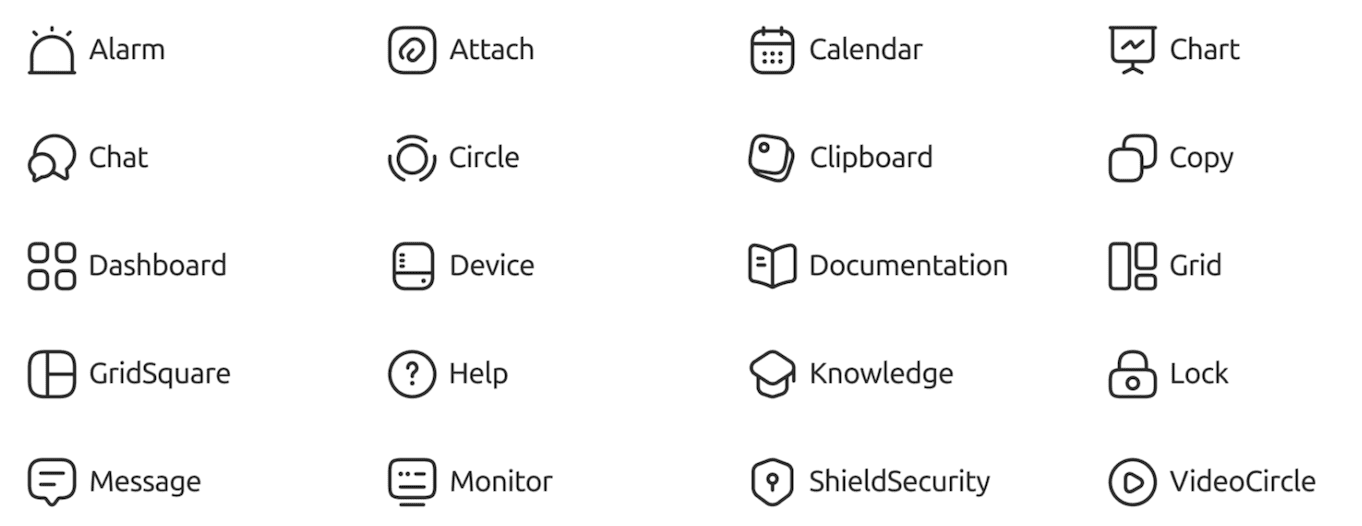This screenshot has width=1362, height=526.
Task: Open the Knowledge graduation cap icon
Action: [772, 374]
